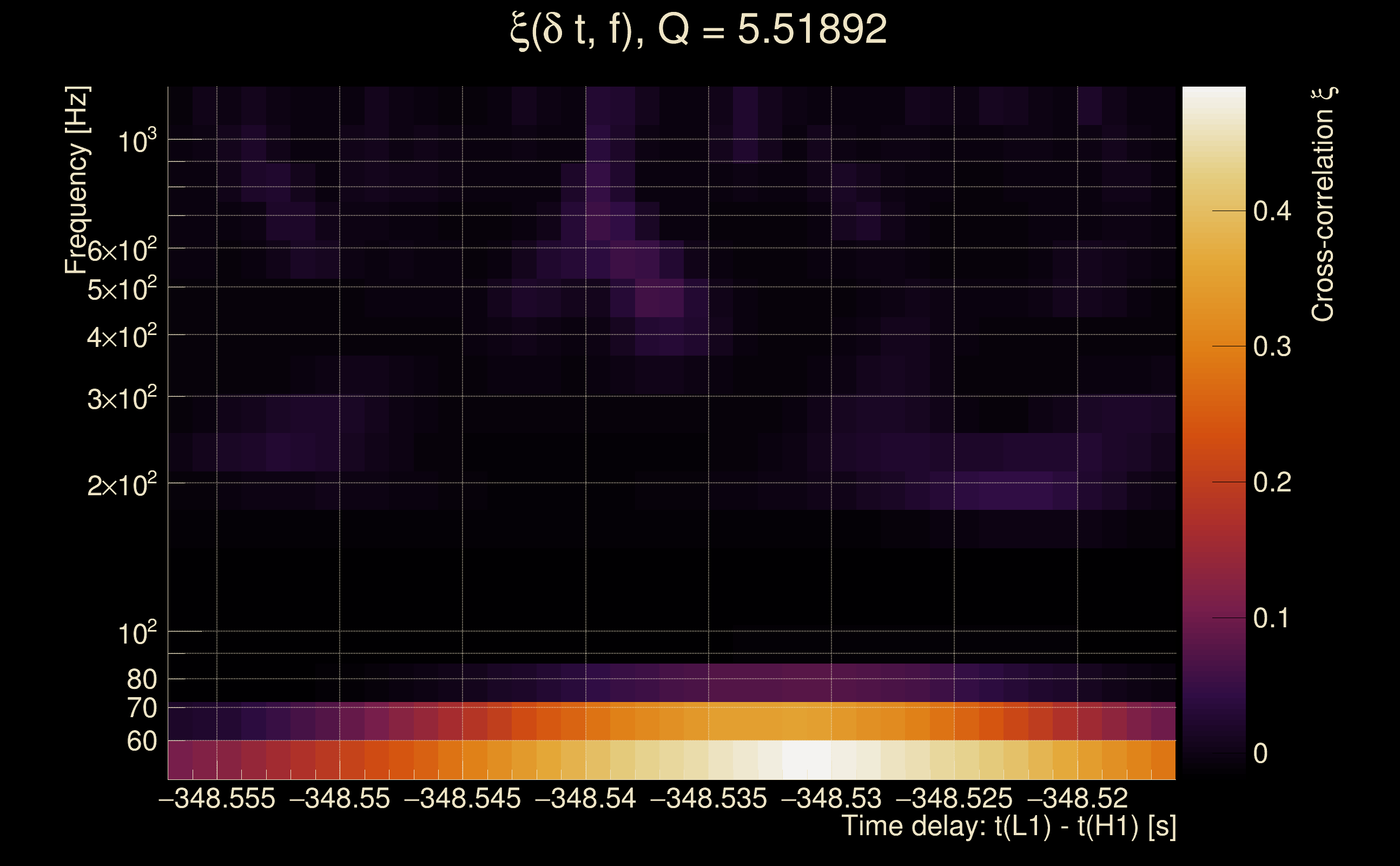Screen dimensions: 1400x866
Task: Click the 2×10² frequency axis tick label
Action: tap(121, 485)
